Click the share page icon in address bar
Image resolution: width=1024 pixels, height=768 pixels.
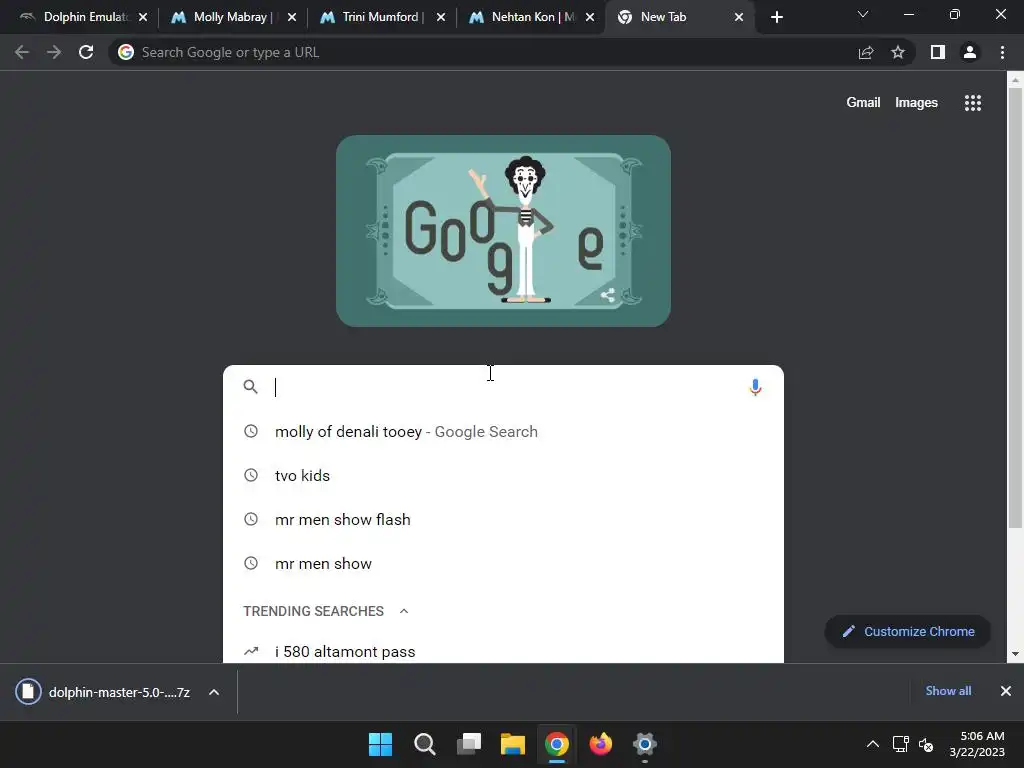point(866,52)
